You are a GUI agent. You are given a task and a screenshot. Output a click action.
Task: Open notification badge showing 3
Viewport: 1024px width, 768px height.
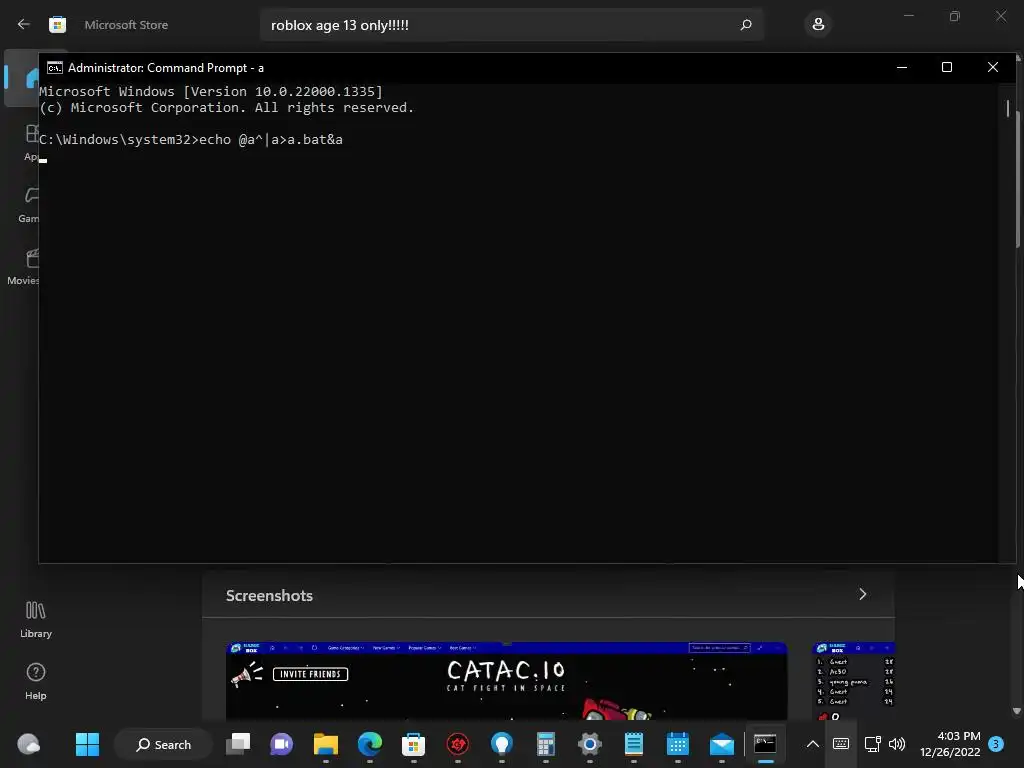[996, 744]
